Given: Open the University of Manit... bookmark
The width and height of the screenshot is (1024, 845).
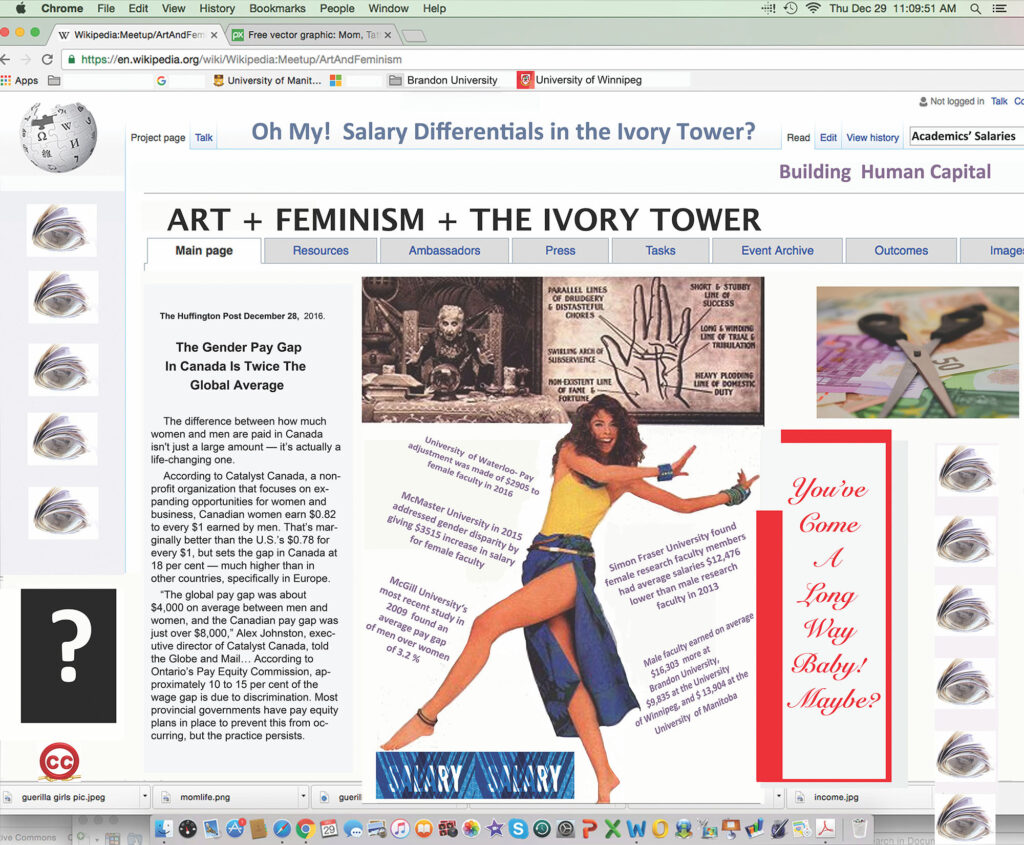Looking at the screenshot, I should point(268,80).
